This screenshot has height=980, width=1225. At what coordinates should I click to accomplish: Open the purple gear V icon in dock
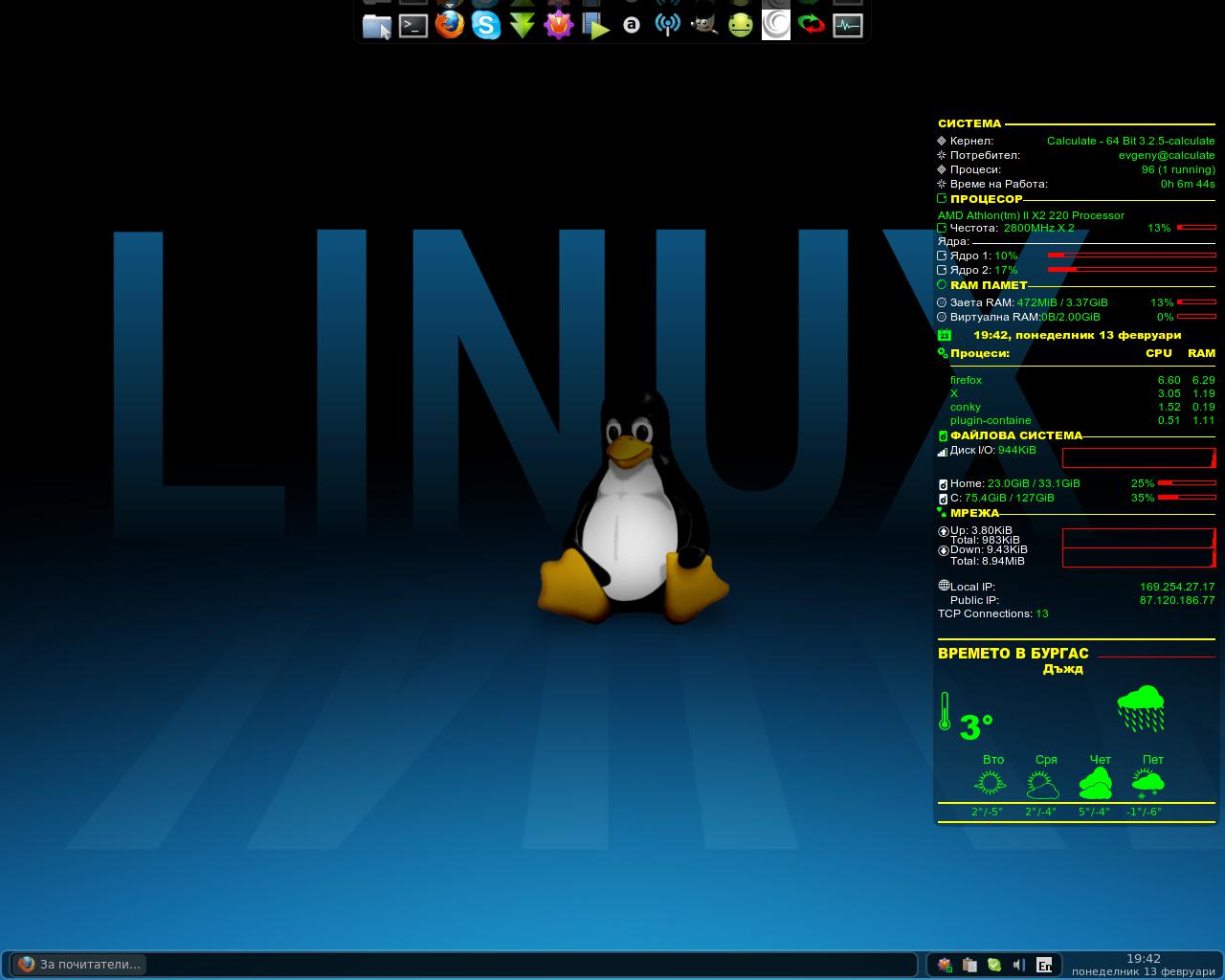click(x=558, y=25)
